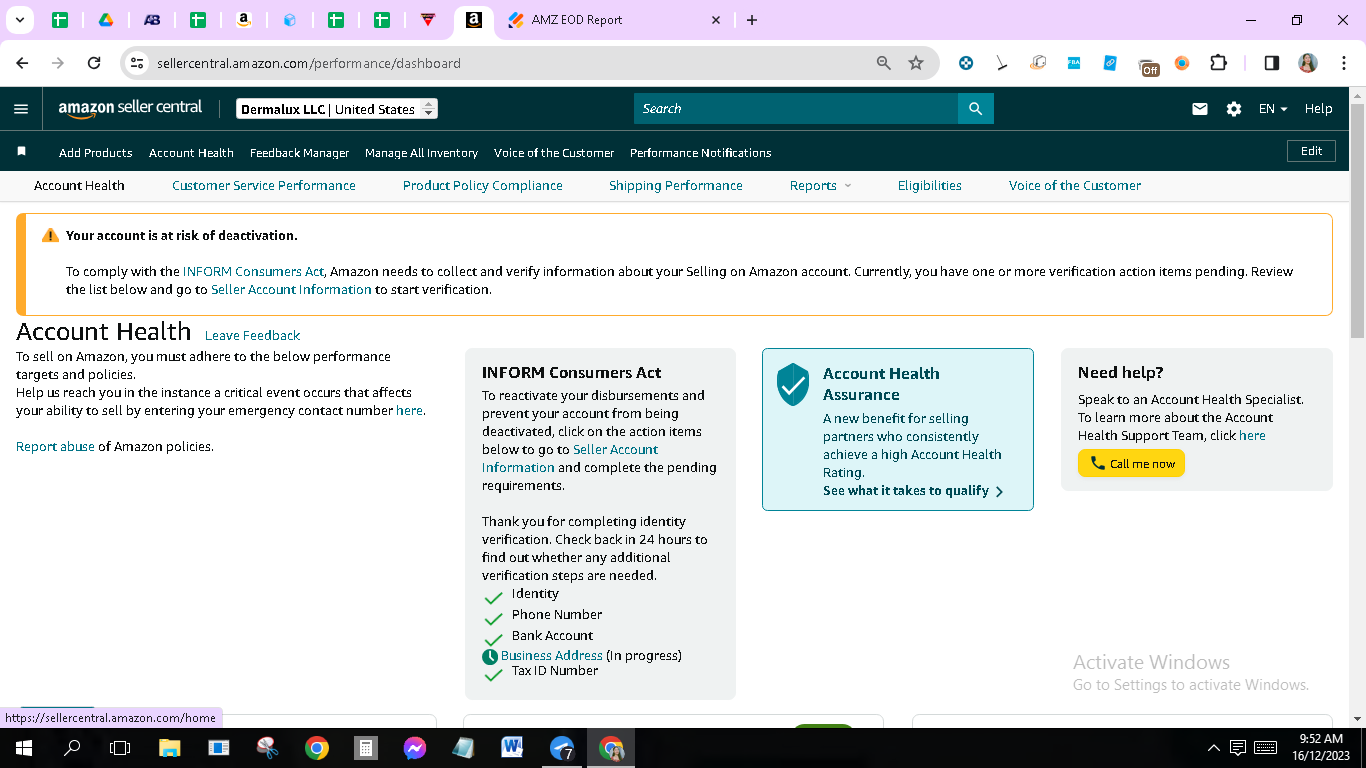Open the taskbar clock showing 9:52 AM
This screenshot has height=768, width=1366.
point(1321,748)
